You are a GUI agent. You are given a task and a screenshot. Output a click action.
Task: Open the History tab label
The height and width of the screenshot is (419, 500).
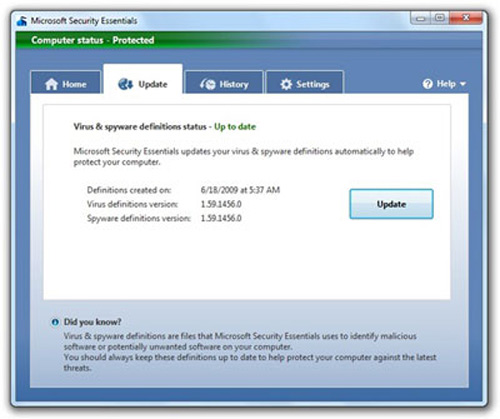coord(234,85)
